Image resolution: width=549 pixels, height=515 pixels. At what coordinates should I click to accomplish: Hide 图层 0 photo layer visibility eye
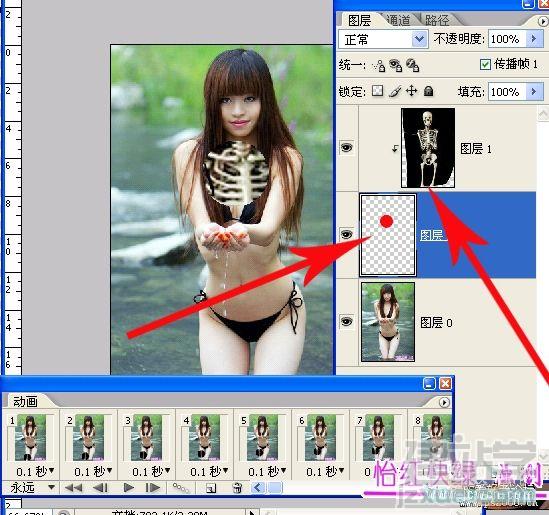346,321
